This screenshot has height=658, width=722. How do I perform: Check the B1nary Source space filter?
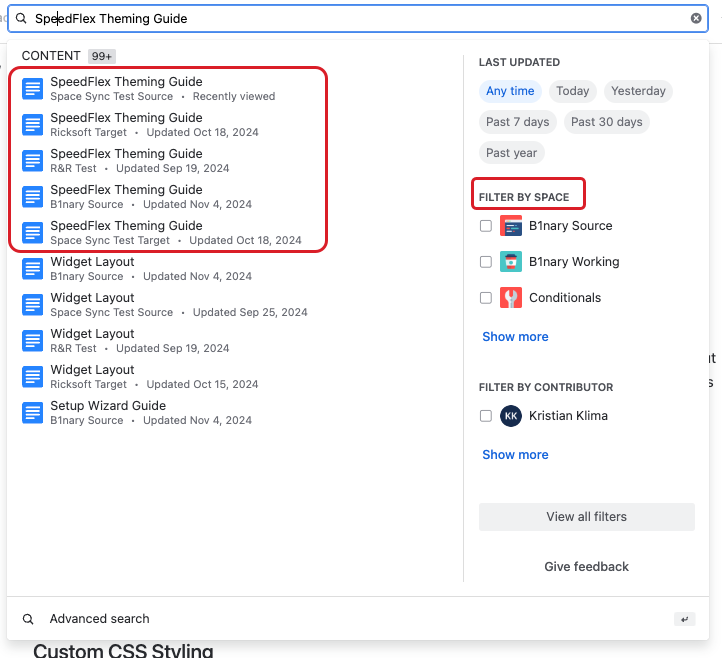coord(486,226)
